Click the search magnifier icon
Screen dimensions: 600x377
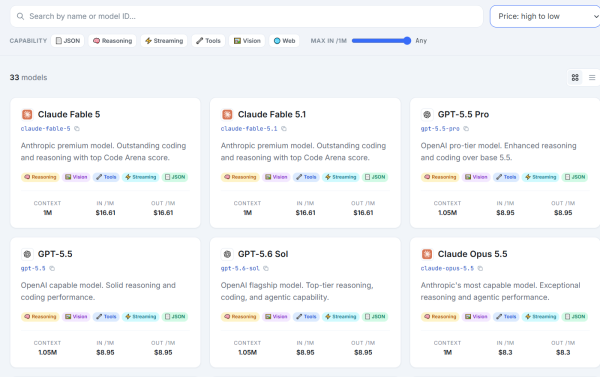[20, 16]
